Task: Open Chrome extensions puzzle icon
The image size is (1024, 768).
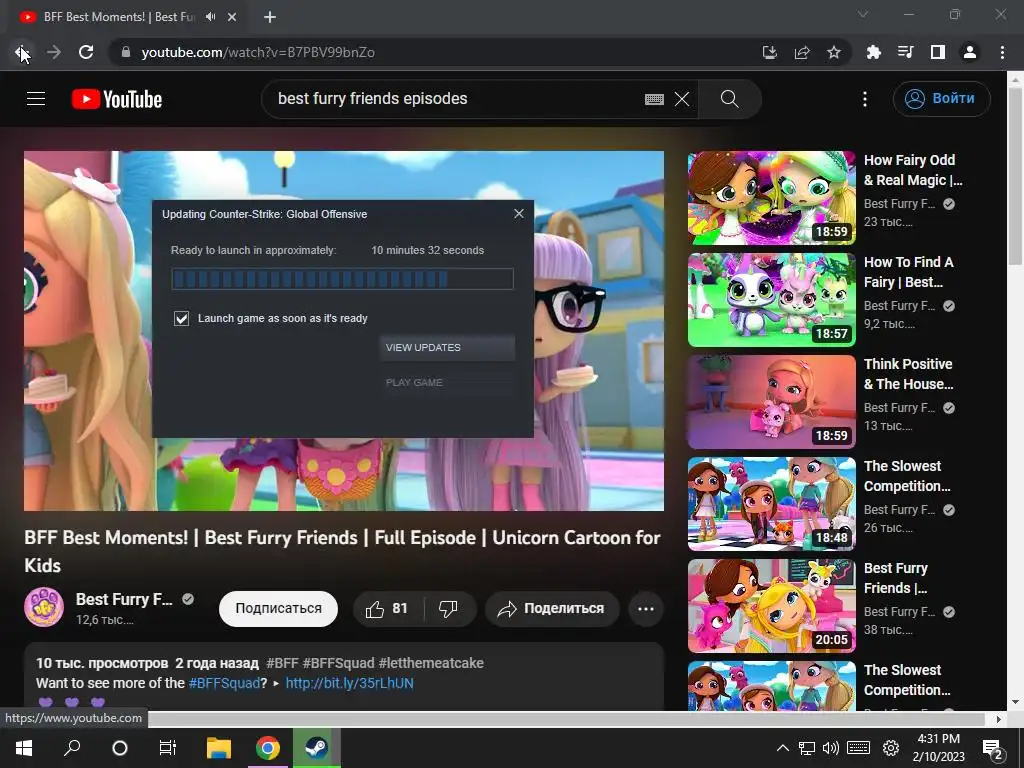Action: click(873, 52)
